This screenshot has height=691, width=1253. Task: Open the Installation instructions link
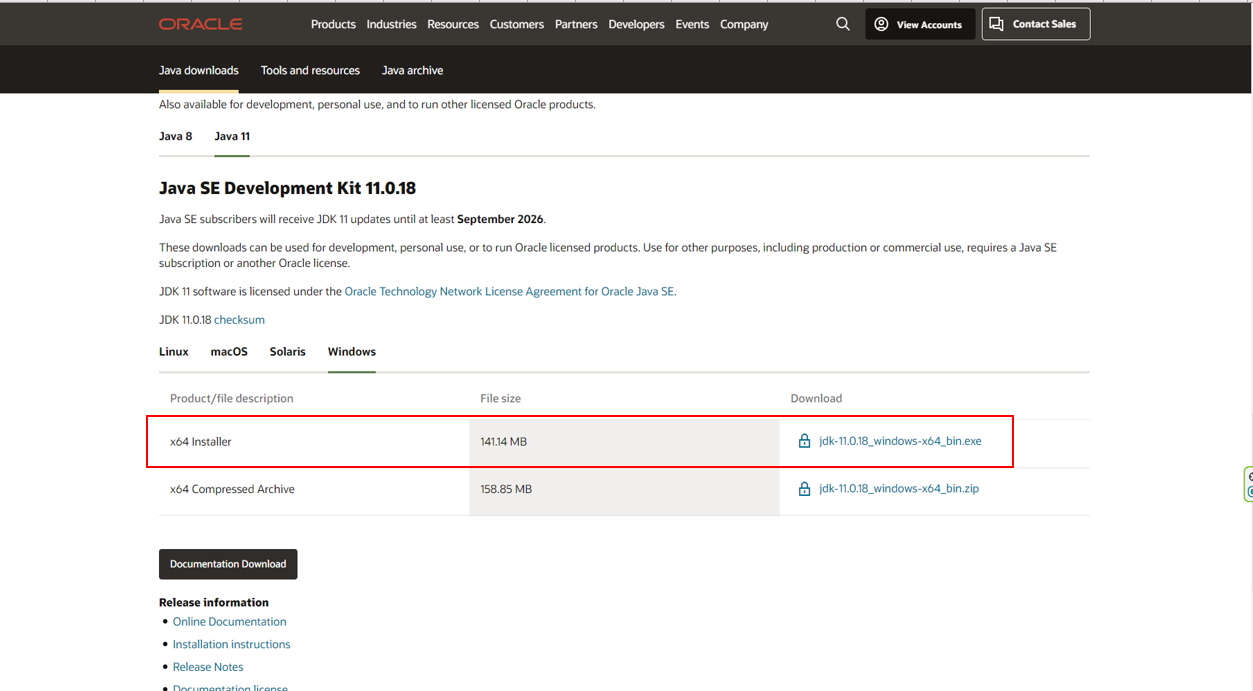(x=231, y=644)
